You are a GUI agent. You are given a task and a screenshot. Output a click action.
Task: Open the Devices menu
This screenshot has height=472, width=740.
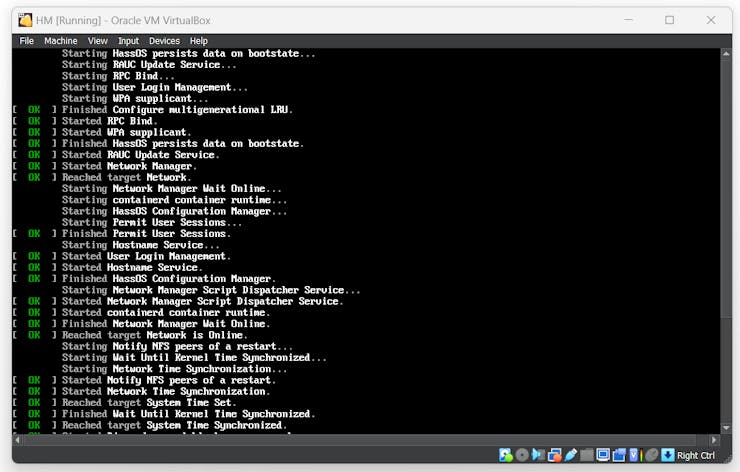pos(164,41)
